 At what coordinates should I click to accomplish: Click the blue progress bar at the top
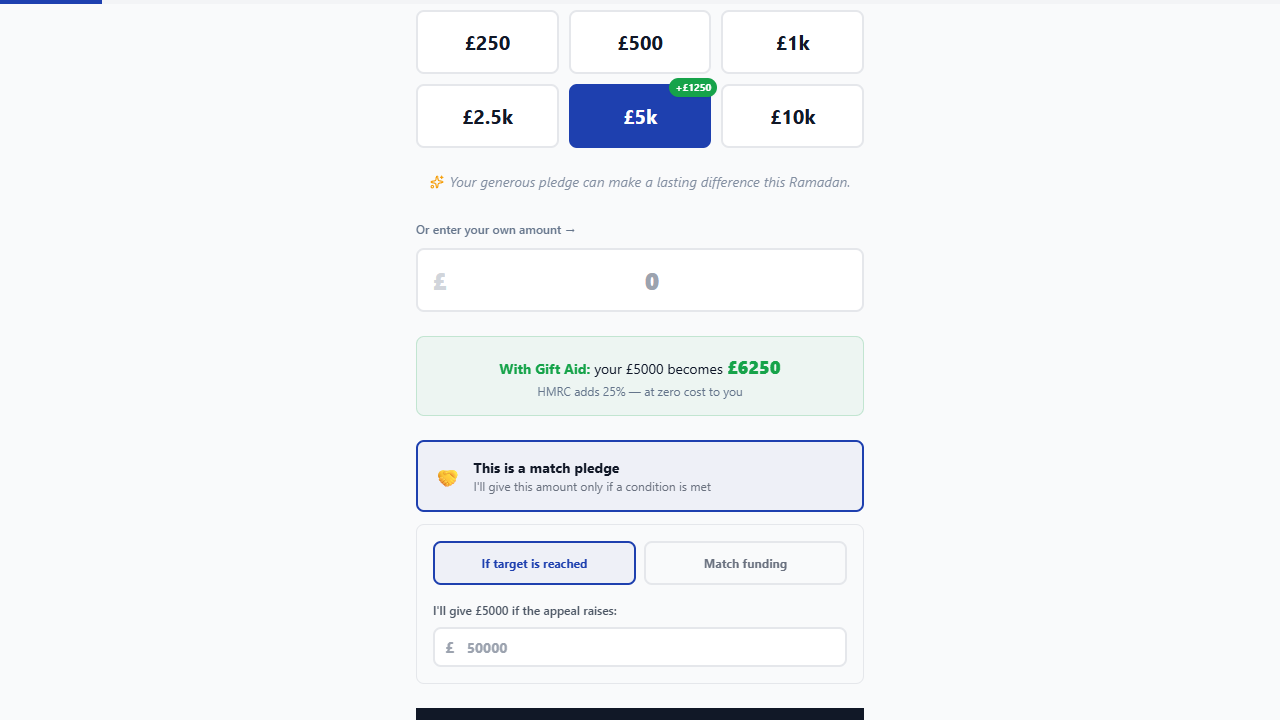(50, 2)
